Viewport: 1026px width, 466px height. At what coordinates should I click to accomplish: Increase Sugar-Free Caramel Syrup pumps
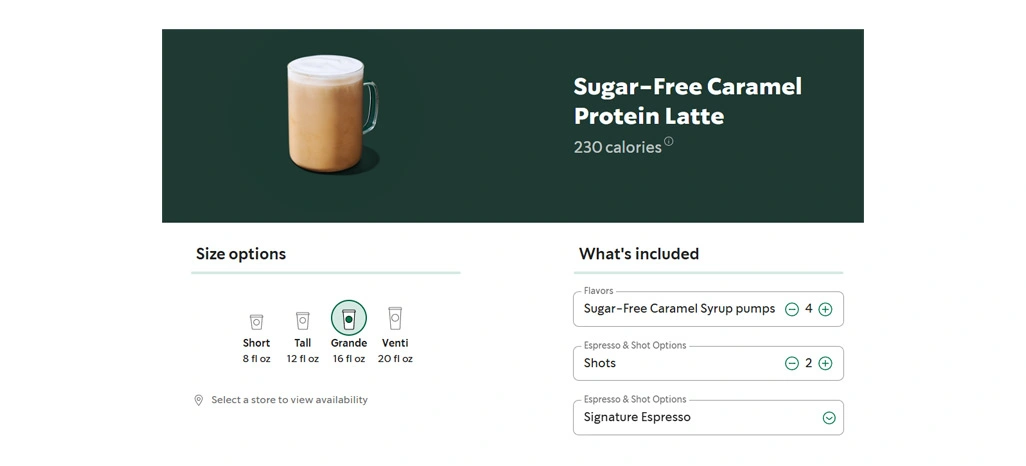point(825,310)
